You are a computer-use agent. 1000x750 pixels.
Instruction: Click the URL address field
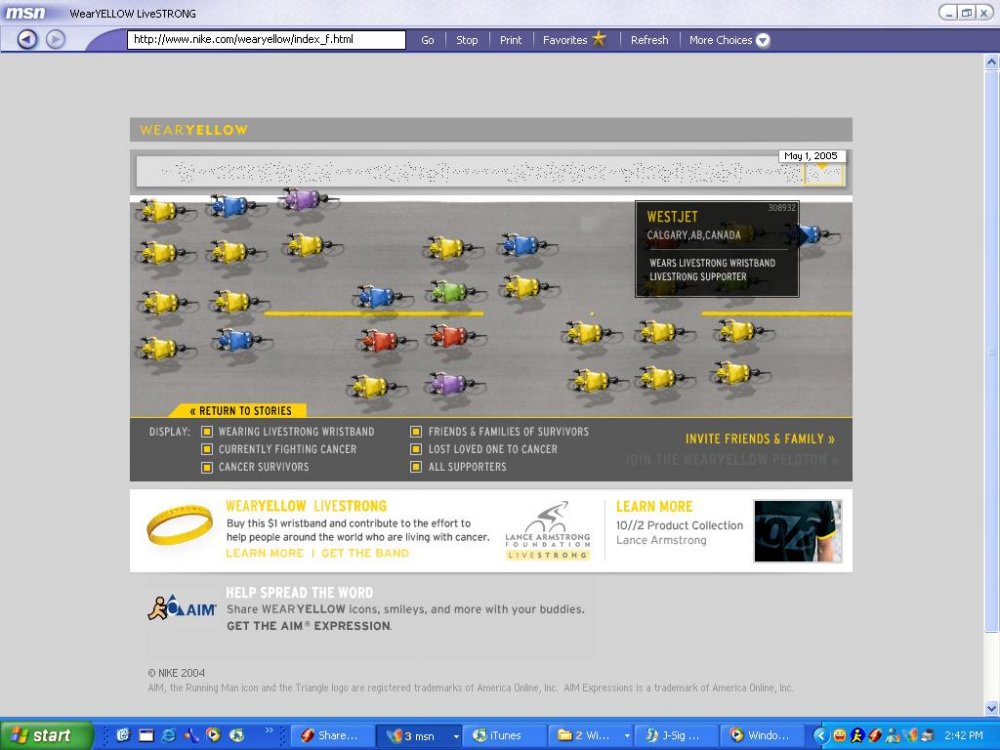tap(266, 40)
